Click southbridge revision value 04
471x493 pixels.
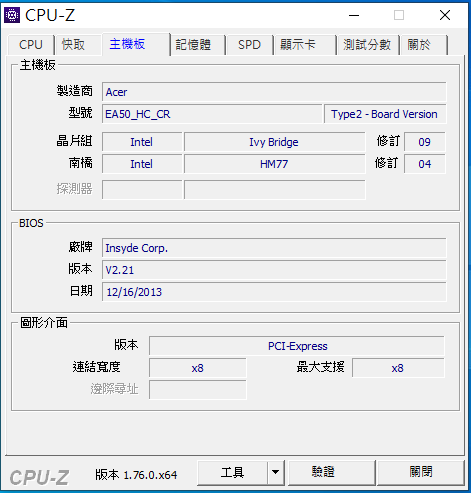tap(425, 164)
